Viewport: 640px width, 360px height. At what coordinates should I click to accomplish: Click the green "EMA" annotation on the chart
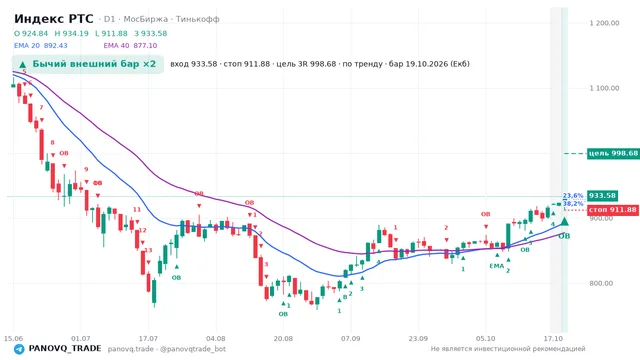tap(496, 266)
